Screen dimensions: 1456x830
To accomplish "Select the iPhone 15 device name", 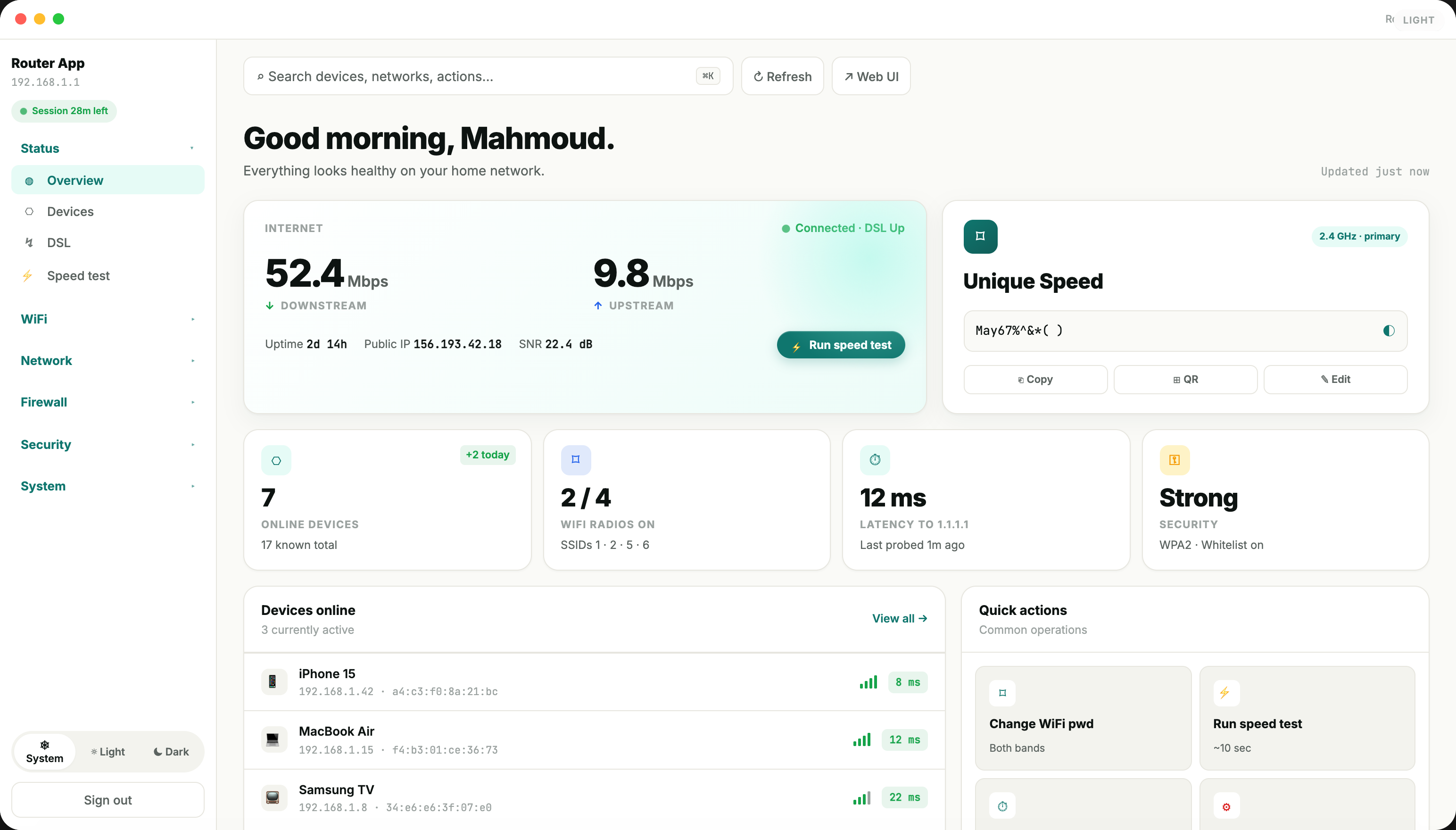I will (x=327, y=674).
